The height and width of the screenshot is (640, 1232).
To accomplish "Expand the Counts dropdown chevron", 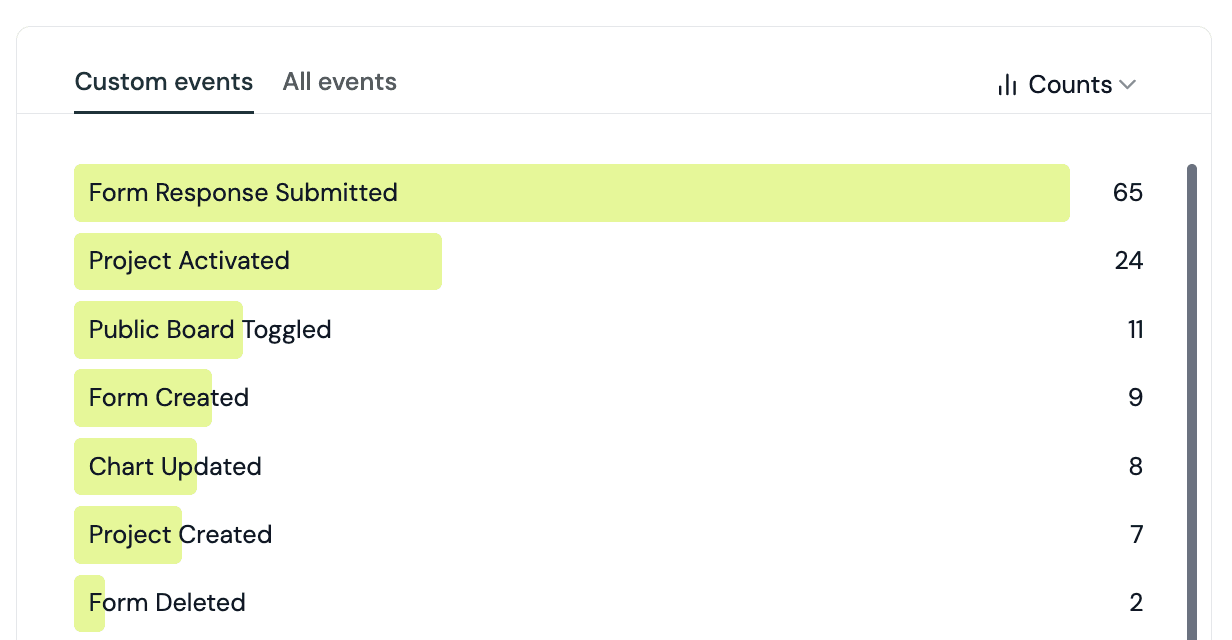I will (x=1128, y=85).
